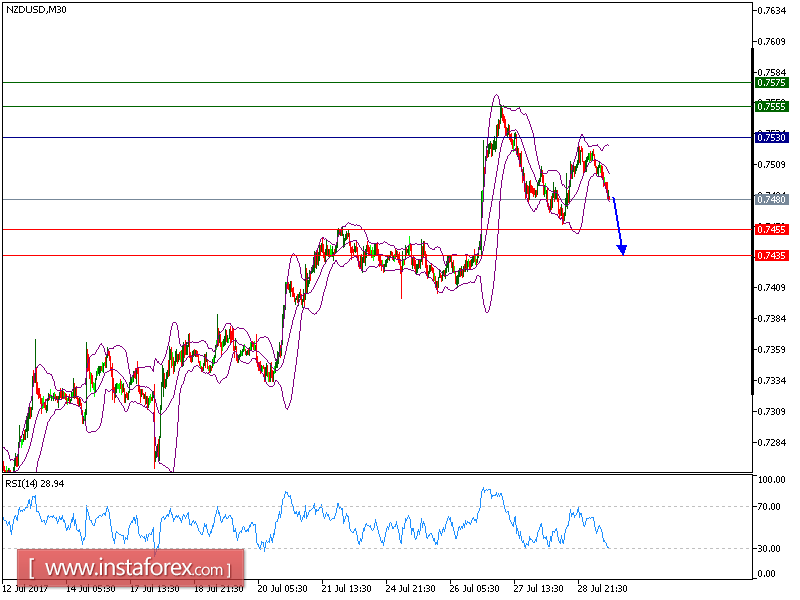The image size is (800, 600).
Task: Select the black vertical price scale bar
Action: pyautogui.click(x=751, y=250)
